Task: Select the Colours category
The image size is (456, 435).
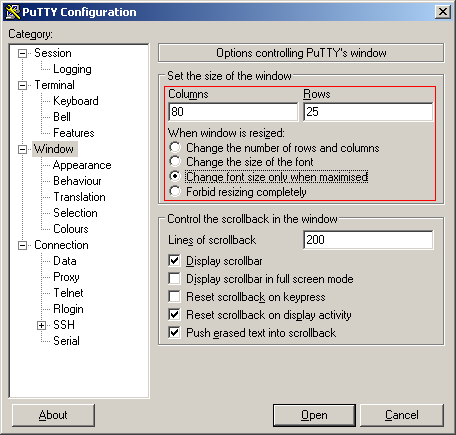Action: pyautogui.click(x=71, y=229)
